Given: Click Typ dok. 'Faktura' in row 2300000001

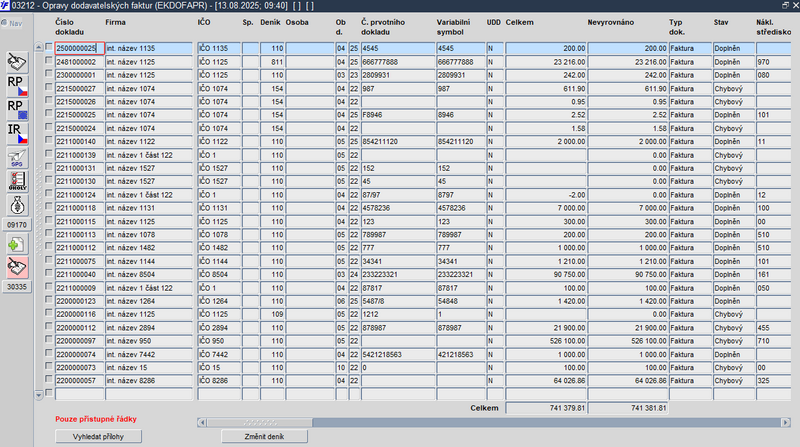Looking at the screenshot, I should click(x=690, y=75).
